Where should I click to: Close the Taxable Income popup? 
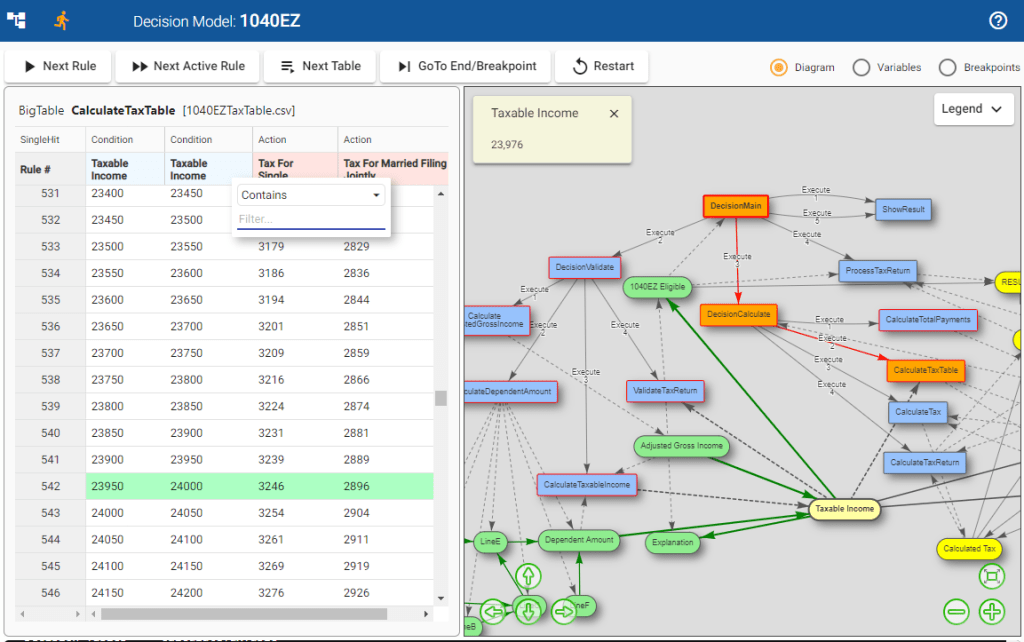pyautogui.click(x=614, y=114)
